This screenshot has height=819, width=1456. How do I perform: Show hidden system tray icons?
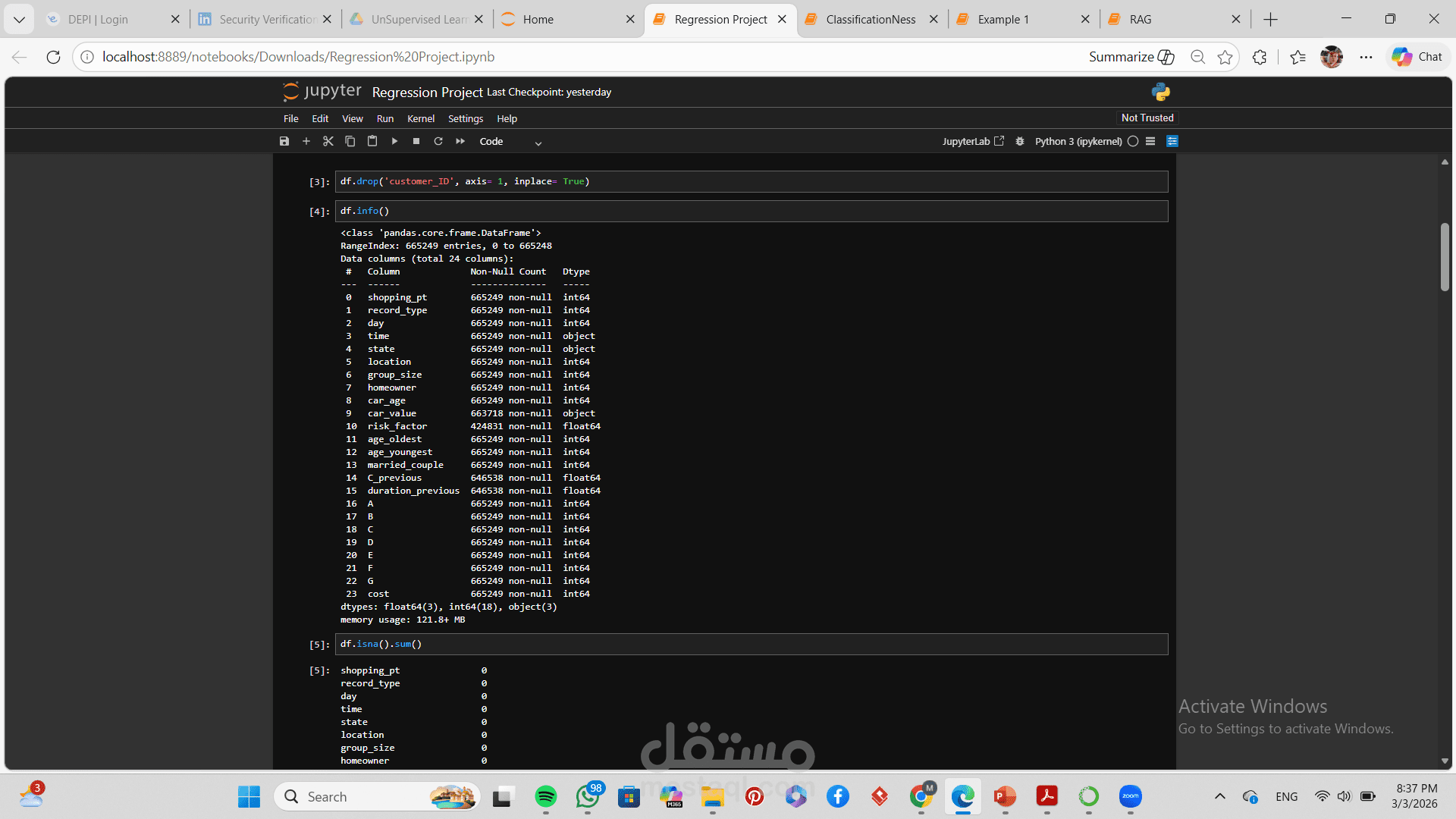coord(1219,796)
